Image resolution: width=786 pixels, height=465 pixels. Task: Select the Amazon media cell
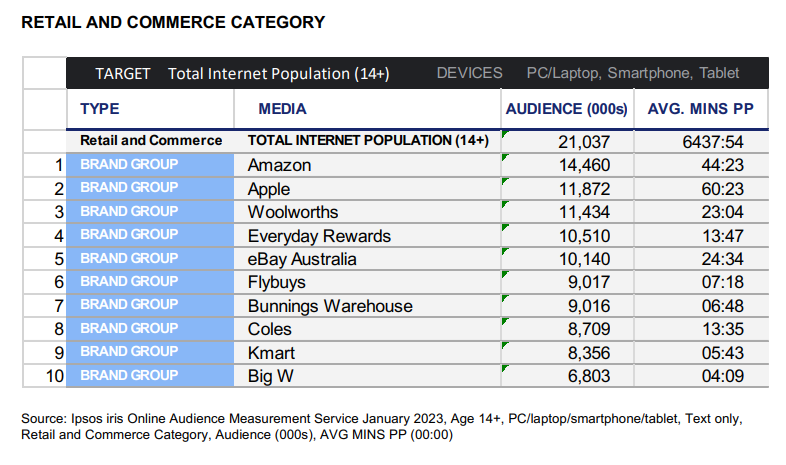coord(279,165)
